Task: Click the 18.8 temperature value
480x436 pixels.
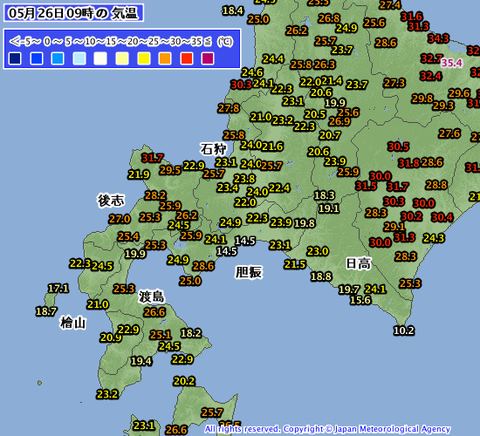Action: [x=321, y=276]
